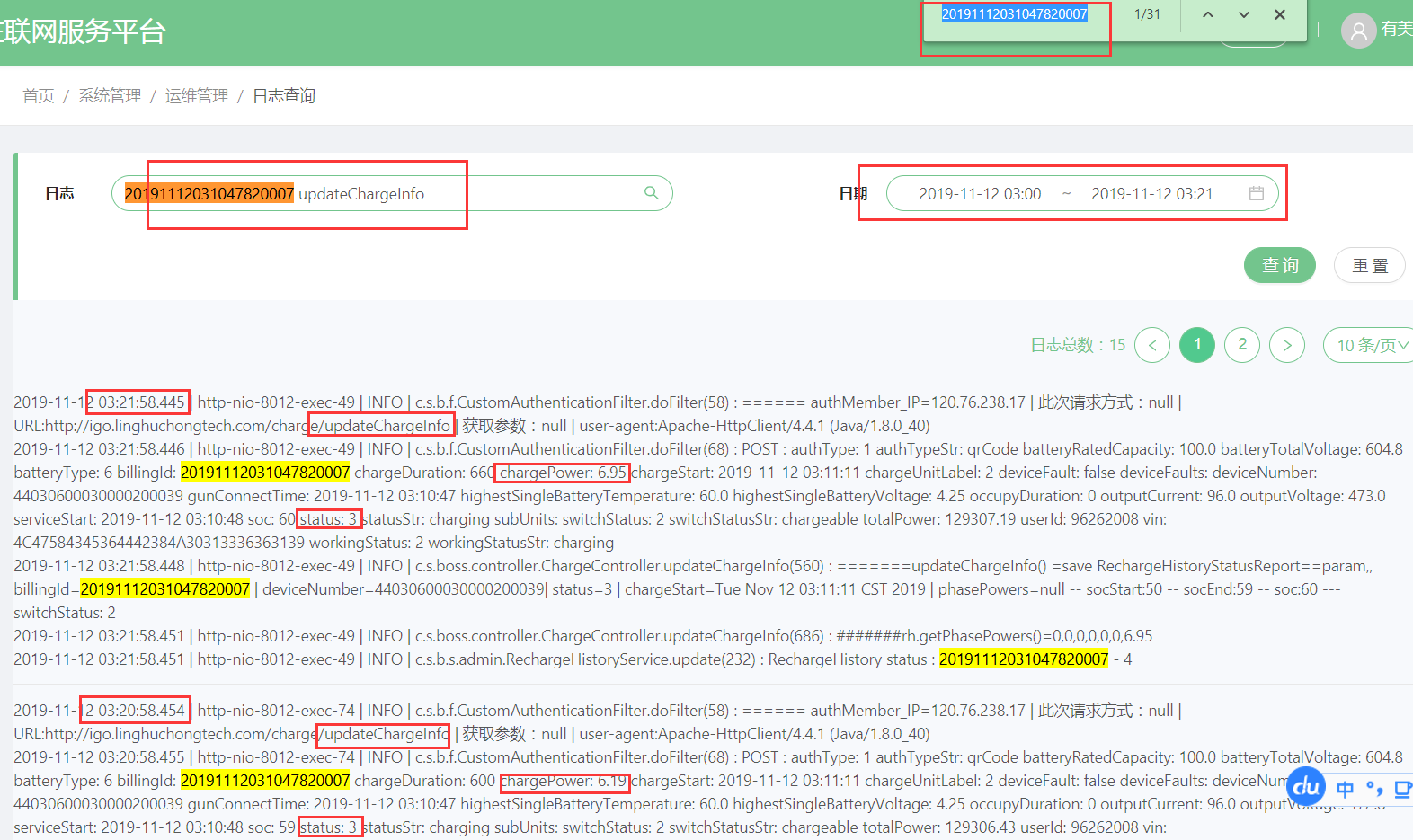The width and height of the screenshot is (1413, 840).
Task: Open the calendar icon in date range
Action: (x=1257, y=193)
